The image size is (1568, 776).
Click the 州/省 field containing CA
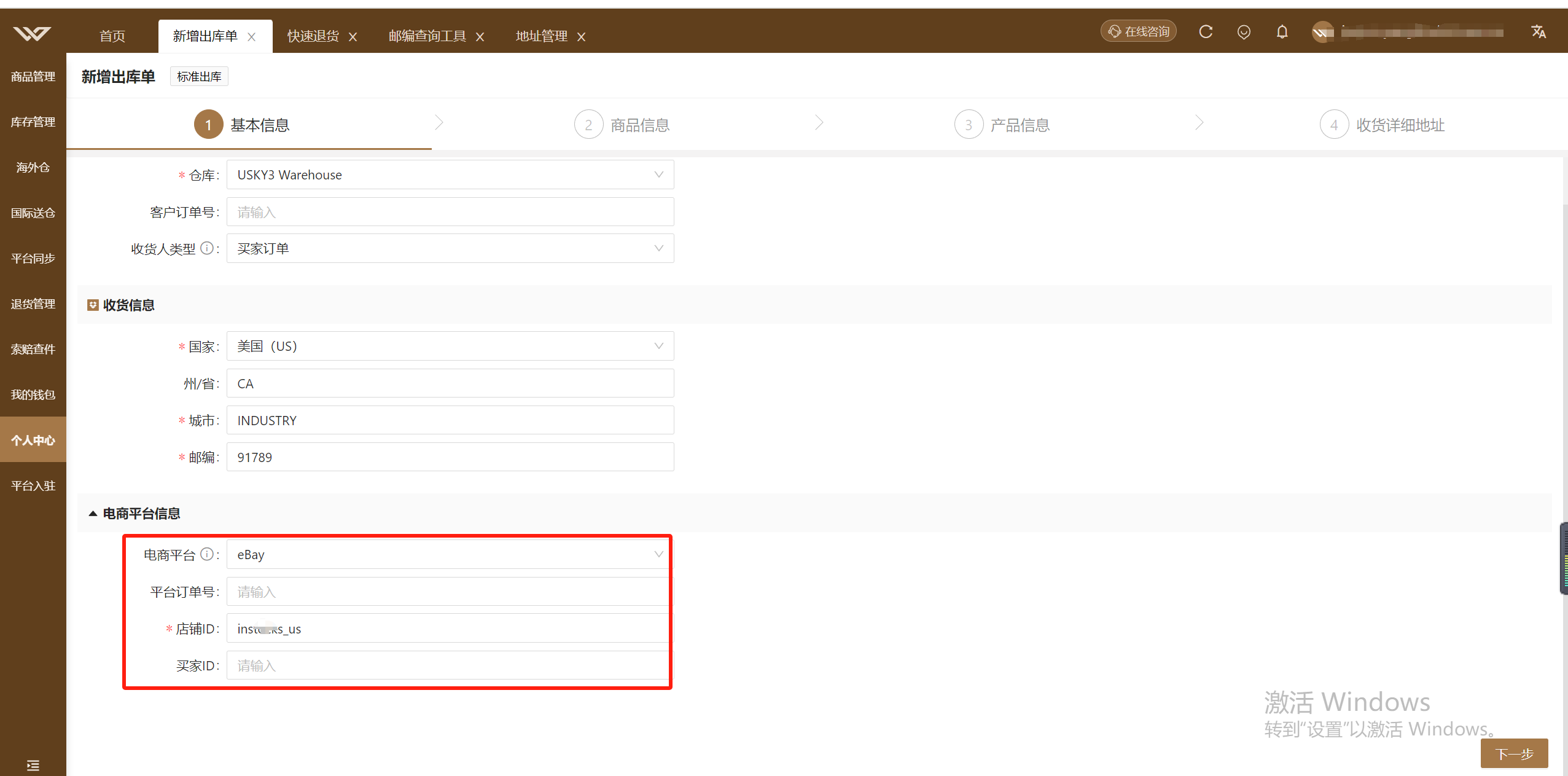[x=450, y=383]
